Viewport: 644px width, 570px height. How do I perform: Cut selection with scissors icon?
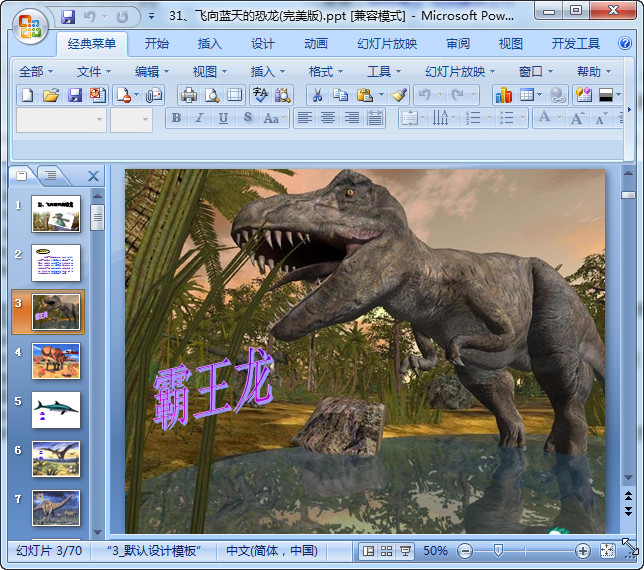click(317, 95)
